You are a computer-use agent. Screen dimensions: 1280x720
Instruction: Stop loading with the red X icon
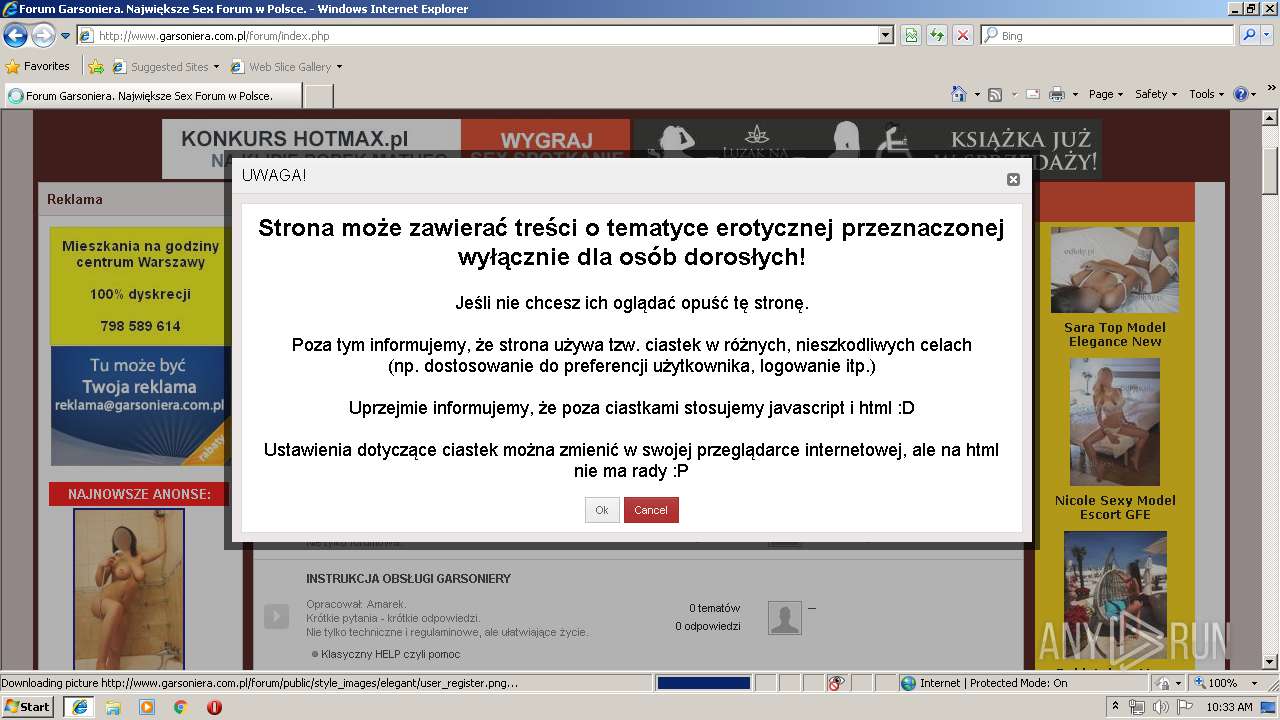[963, 36]
